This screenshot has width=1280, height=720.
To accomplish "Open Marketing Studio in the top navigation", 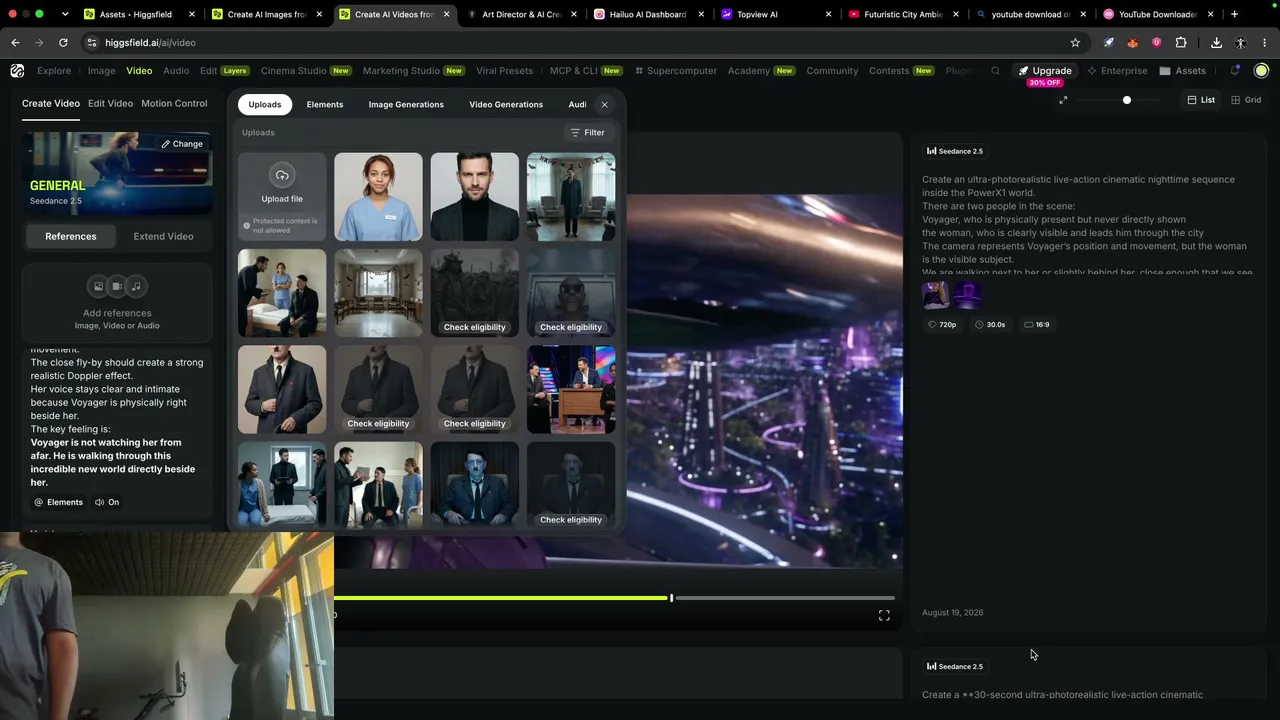I will pos(414,71).
